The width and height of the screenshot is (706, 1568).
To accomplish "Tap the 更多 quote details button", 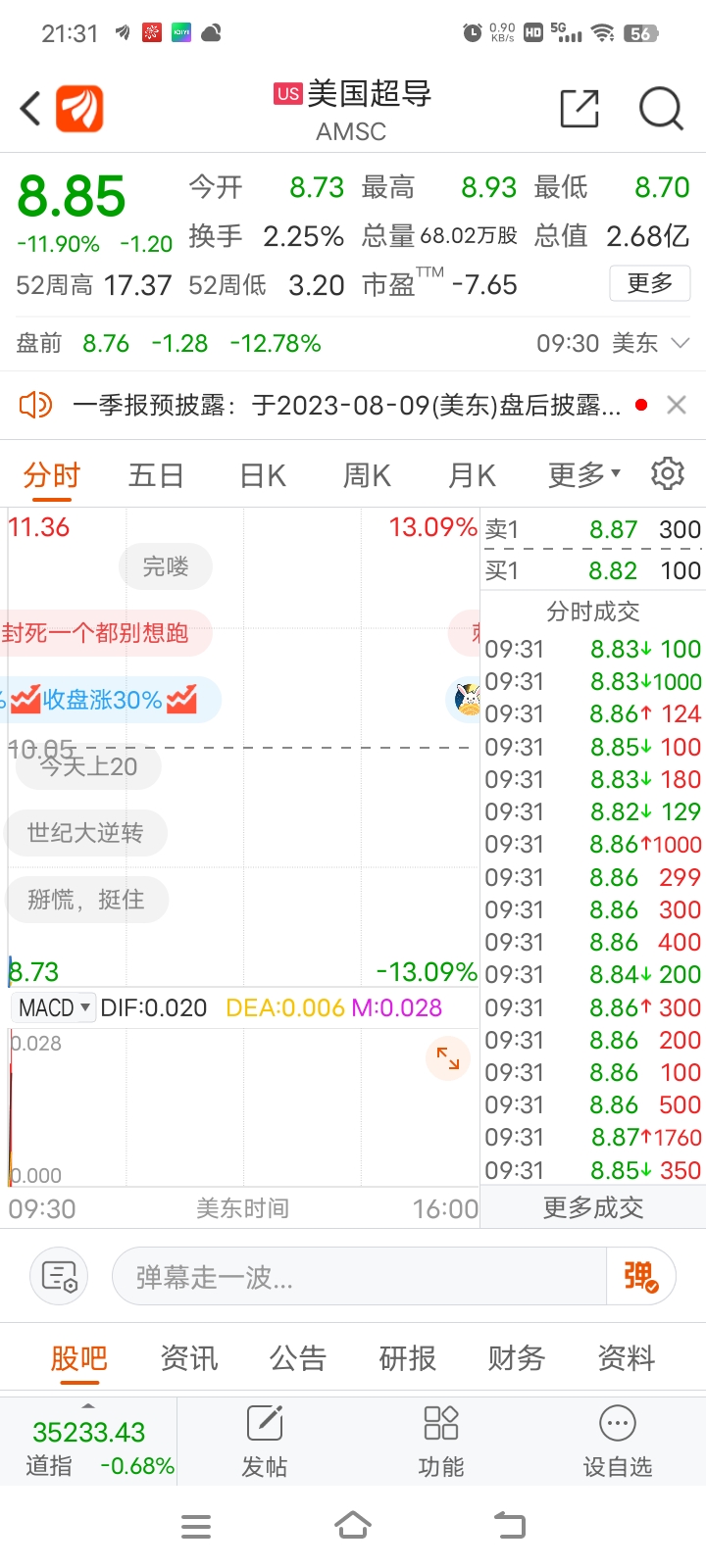I will 650,283.
